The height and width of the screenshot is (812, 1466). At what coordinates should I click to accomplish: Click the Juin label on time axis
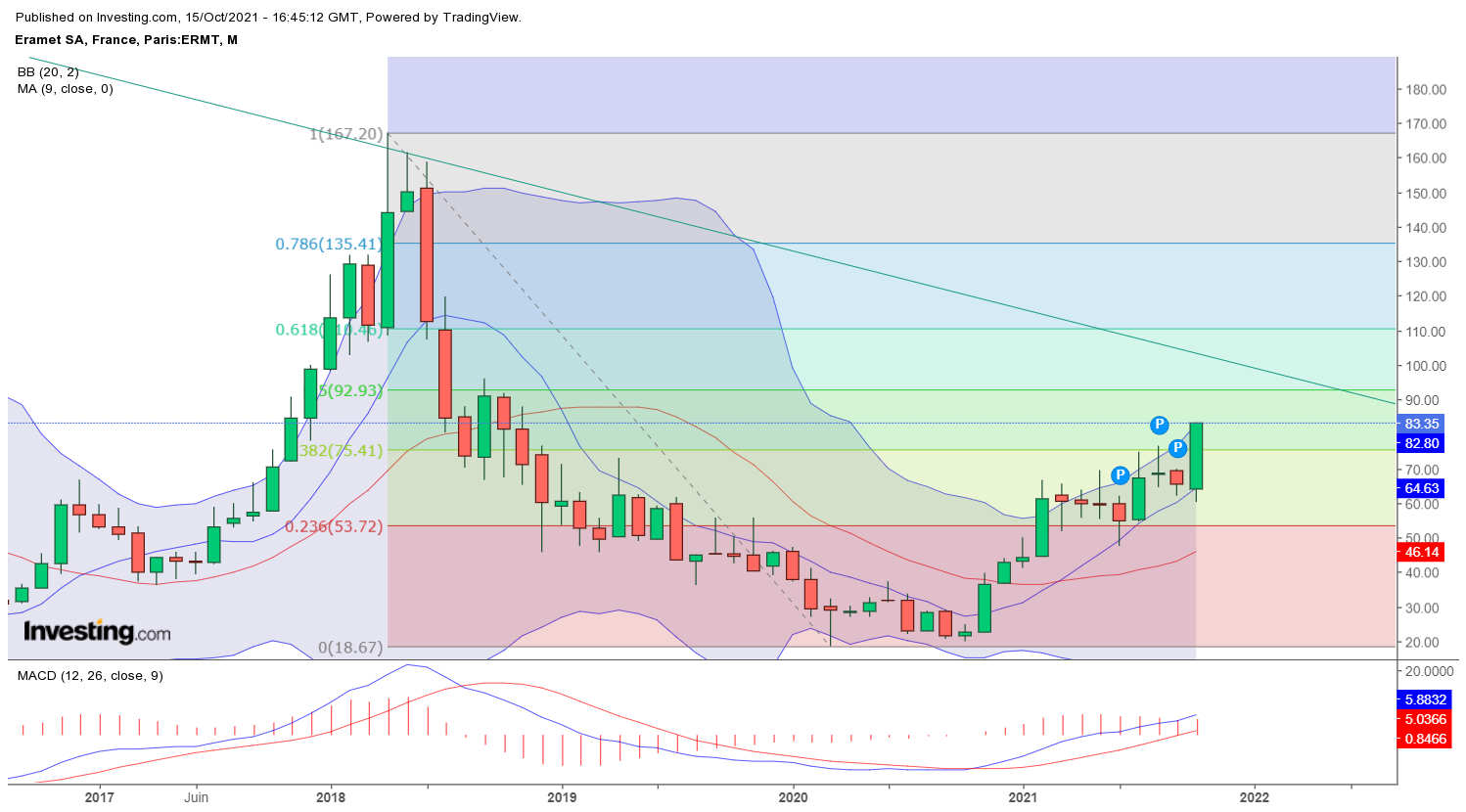196,796
